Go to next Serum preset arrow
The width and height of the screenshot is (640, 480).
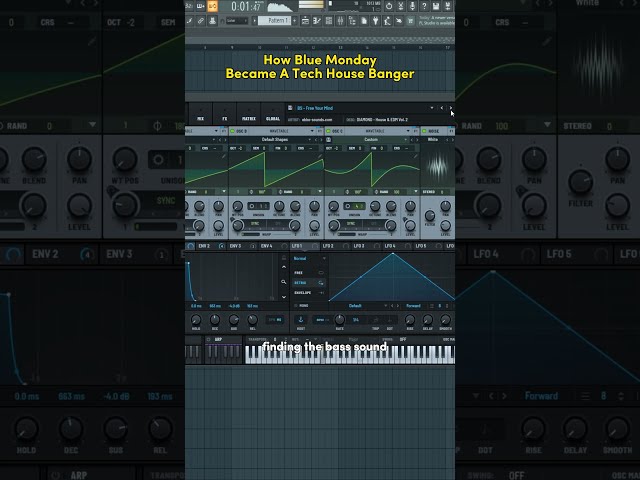tap(451, 108)
